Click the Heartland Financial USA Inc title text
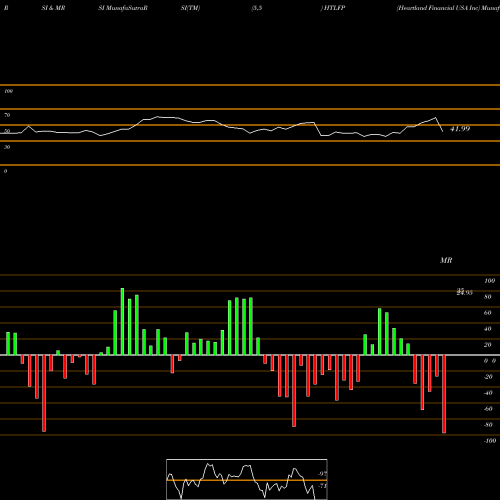The width and height of the screenshot is (500, 500). click(x=438, y=8)
